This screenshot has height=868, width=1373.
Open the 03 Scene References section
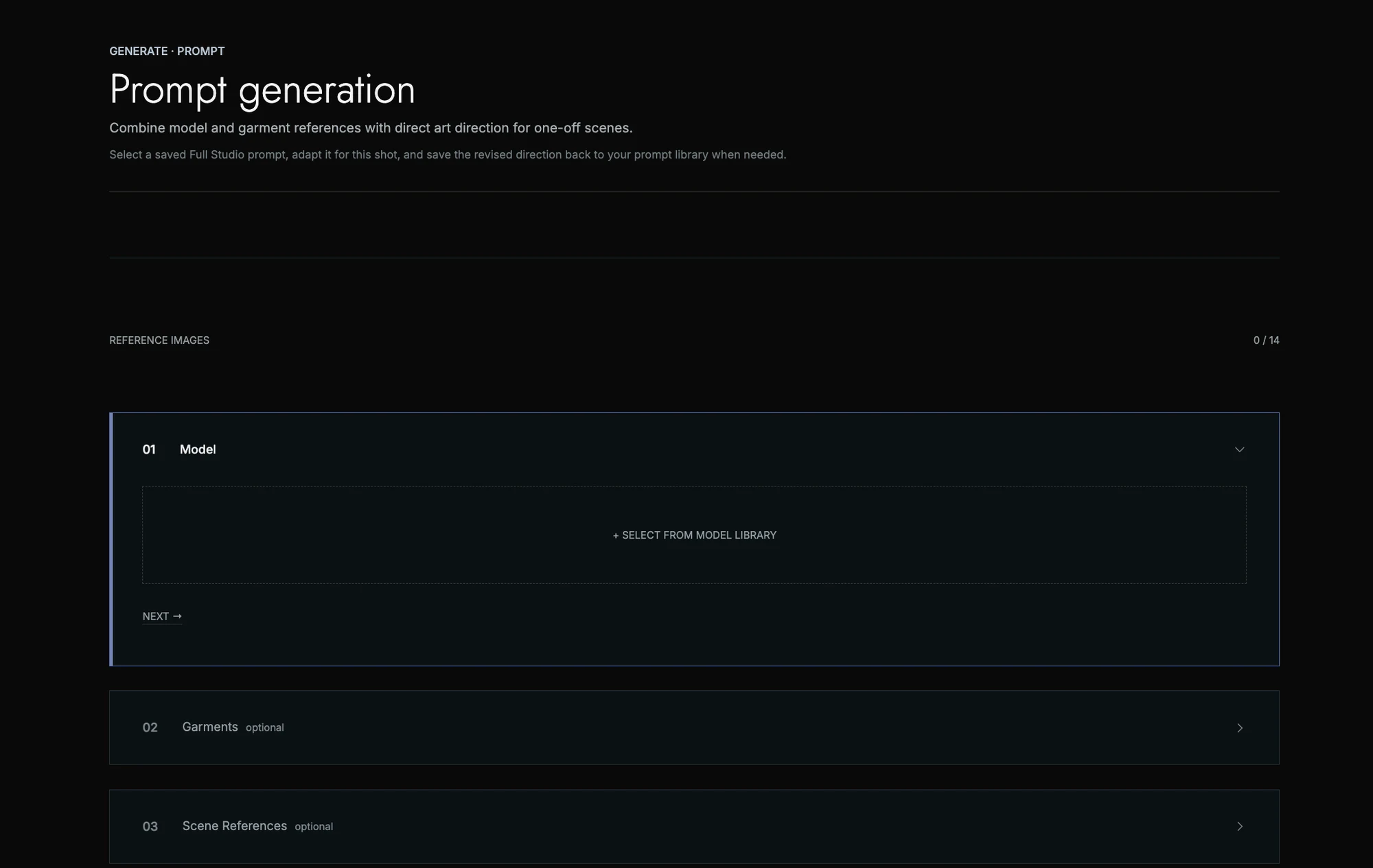coord(694,826)
